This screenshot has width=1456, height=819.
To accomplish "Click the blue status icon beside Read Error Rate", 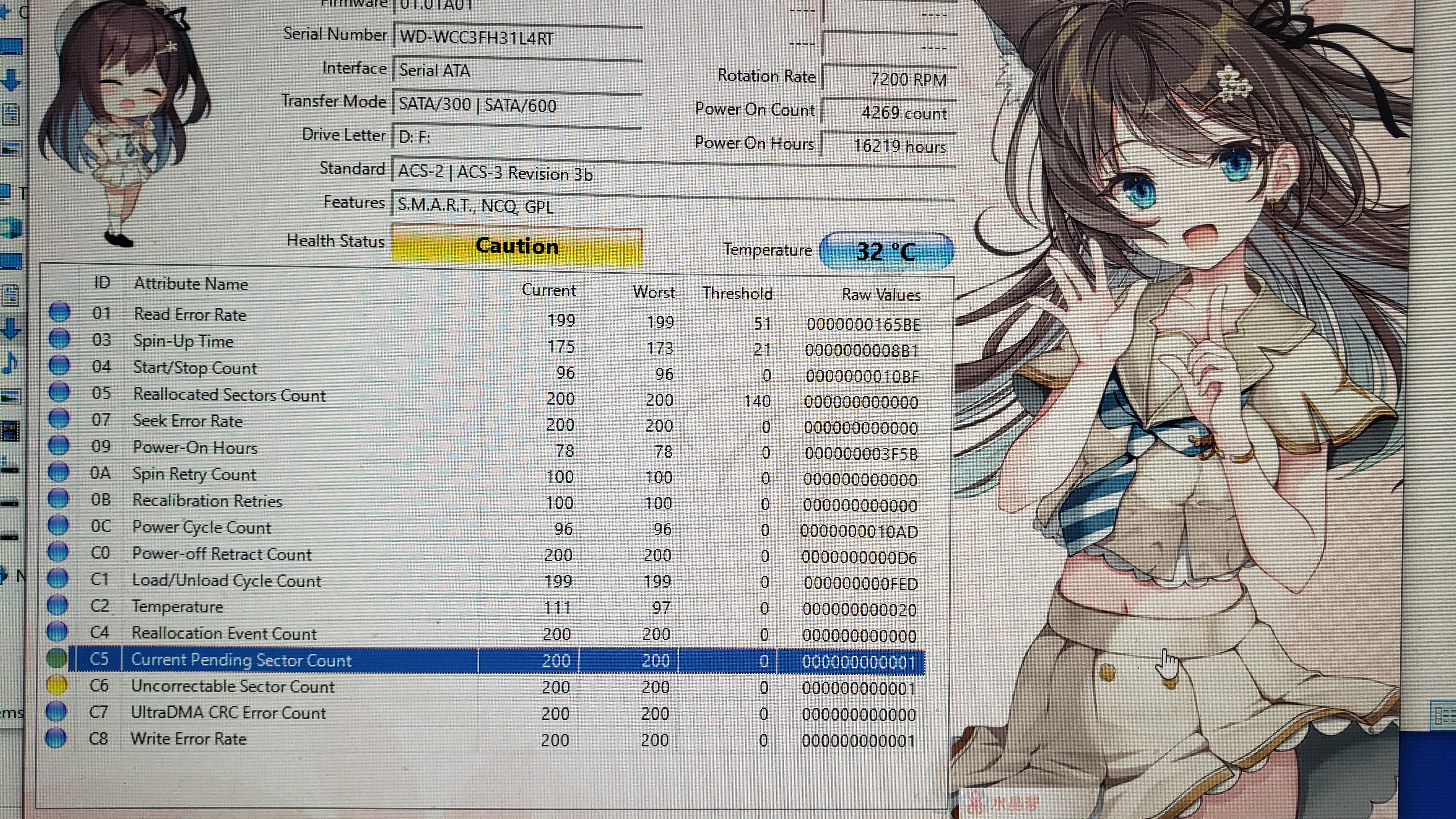I will tap(59, 312).
